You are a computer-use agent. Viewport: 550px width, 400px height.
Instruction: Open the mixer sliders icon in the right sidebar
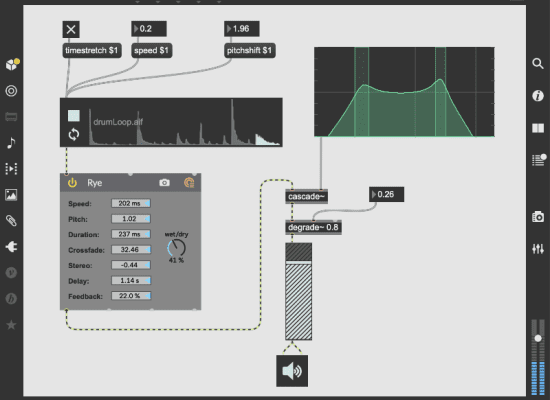(538, 249)
